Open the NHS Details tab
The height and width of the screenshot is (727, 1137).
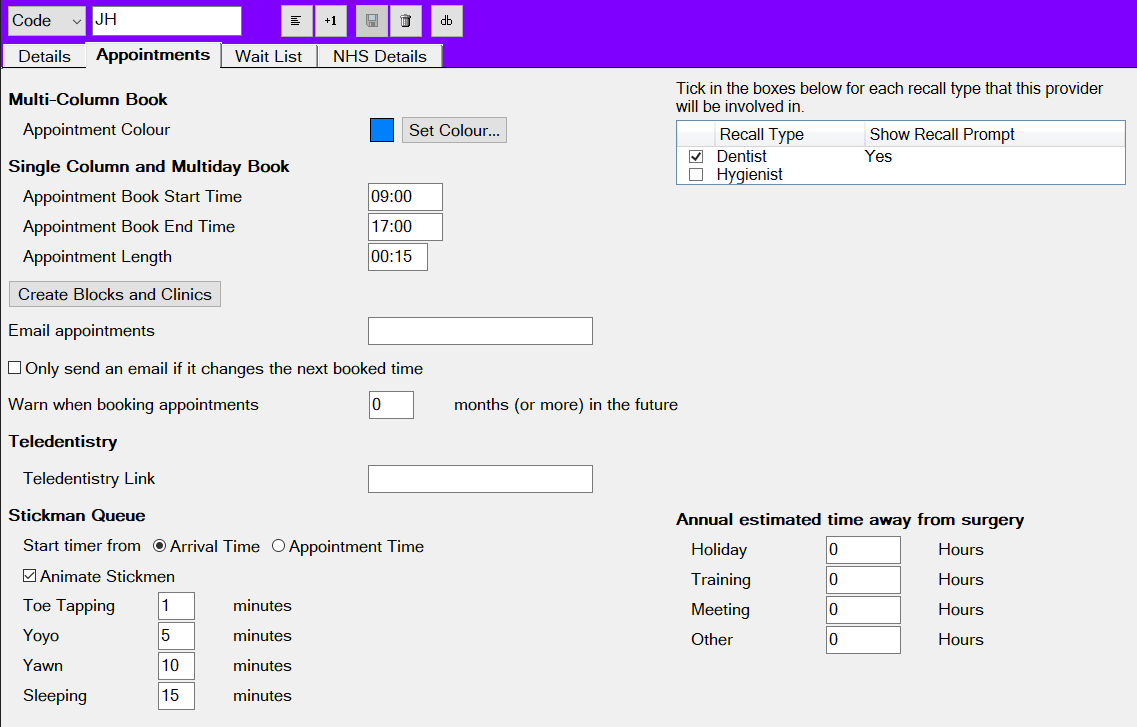click(x=380, y=56)
